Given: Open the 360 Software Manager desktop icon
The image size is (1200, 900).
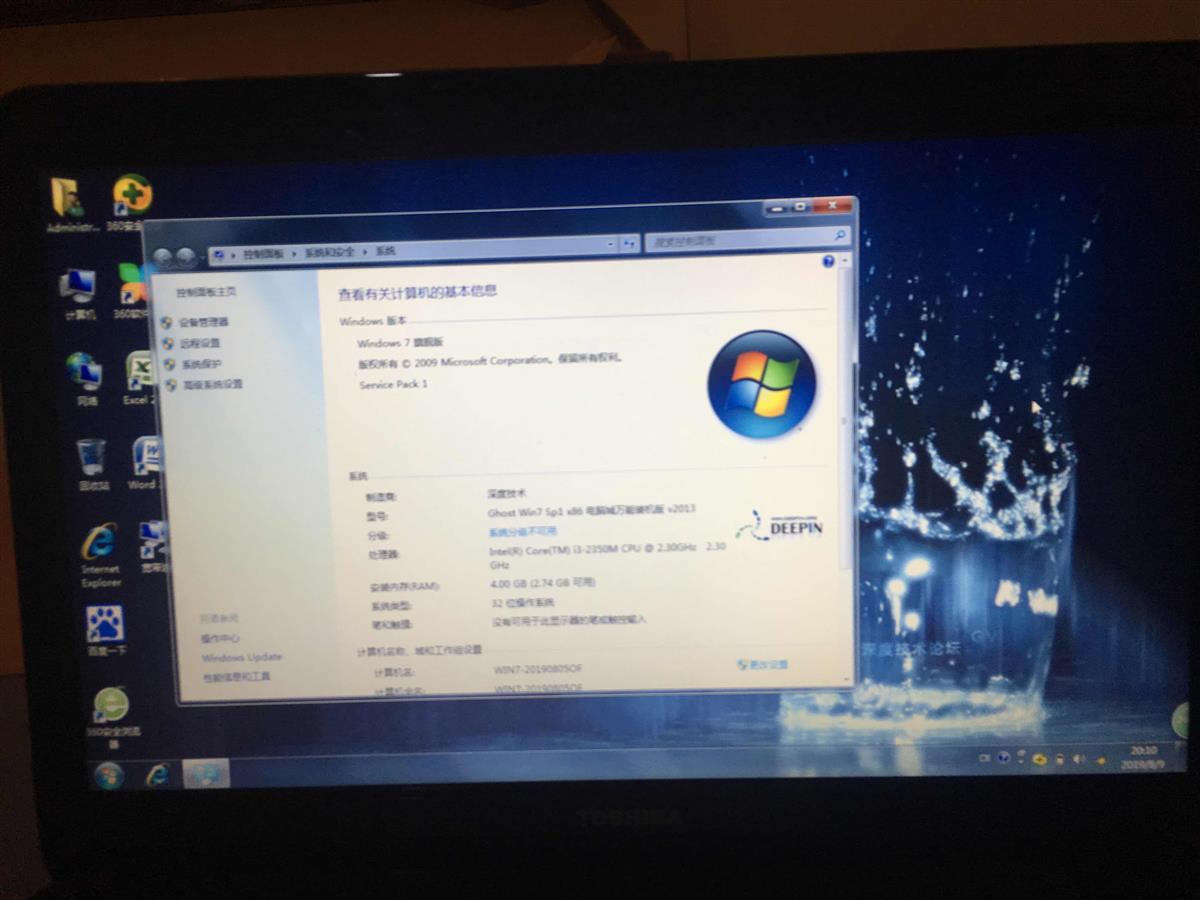Looking at the screenshot, I should [133, 291].
